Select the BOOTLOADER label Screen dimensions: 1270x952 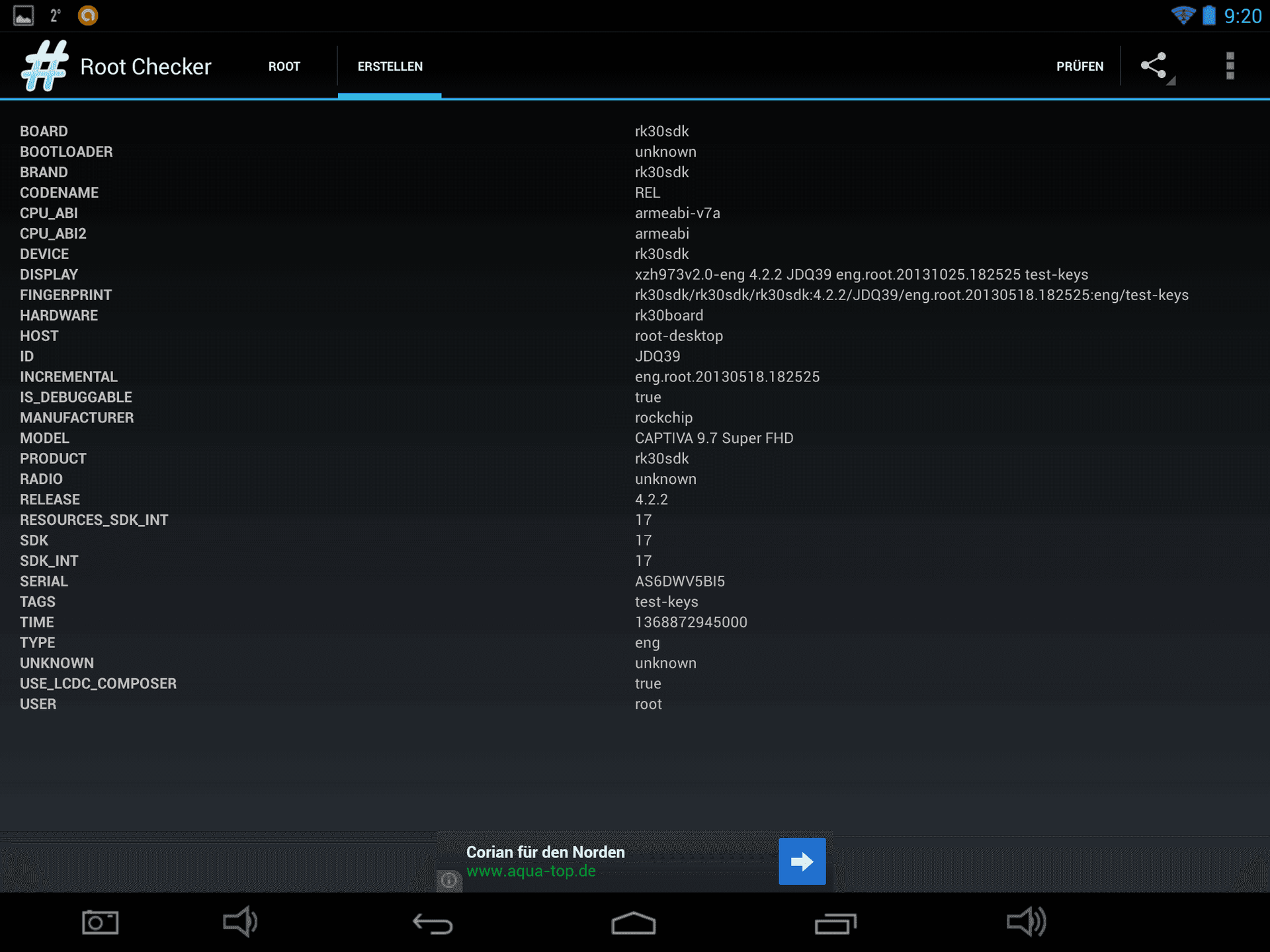point(66,152)
